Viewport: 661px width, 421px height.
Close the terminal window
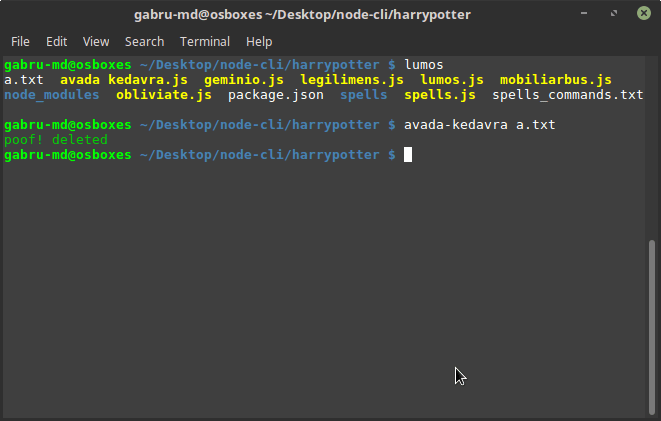644,13
